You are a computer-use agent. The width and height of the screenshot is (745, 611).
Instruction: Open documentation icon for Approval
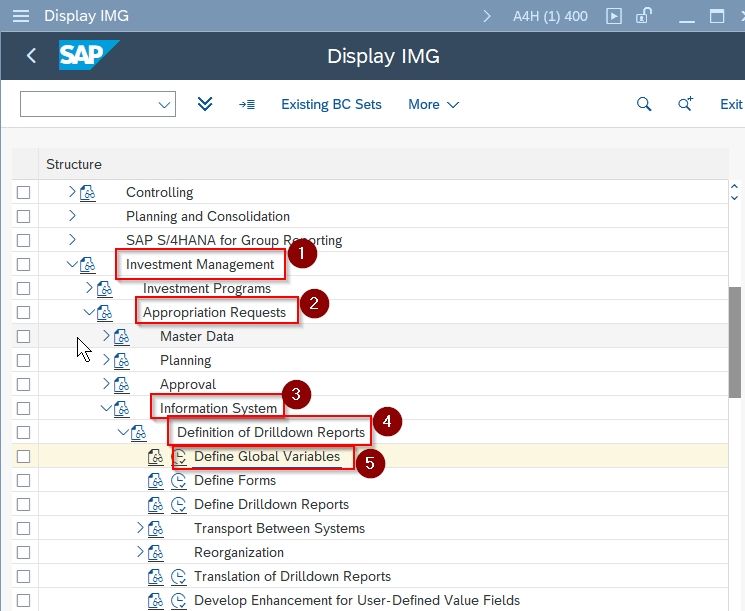pyautogui.click(x=122, y=385)
